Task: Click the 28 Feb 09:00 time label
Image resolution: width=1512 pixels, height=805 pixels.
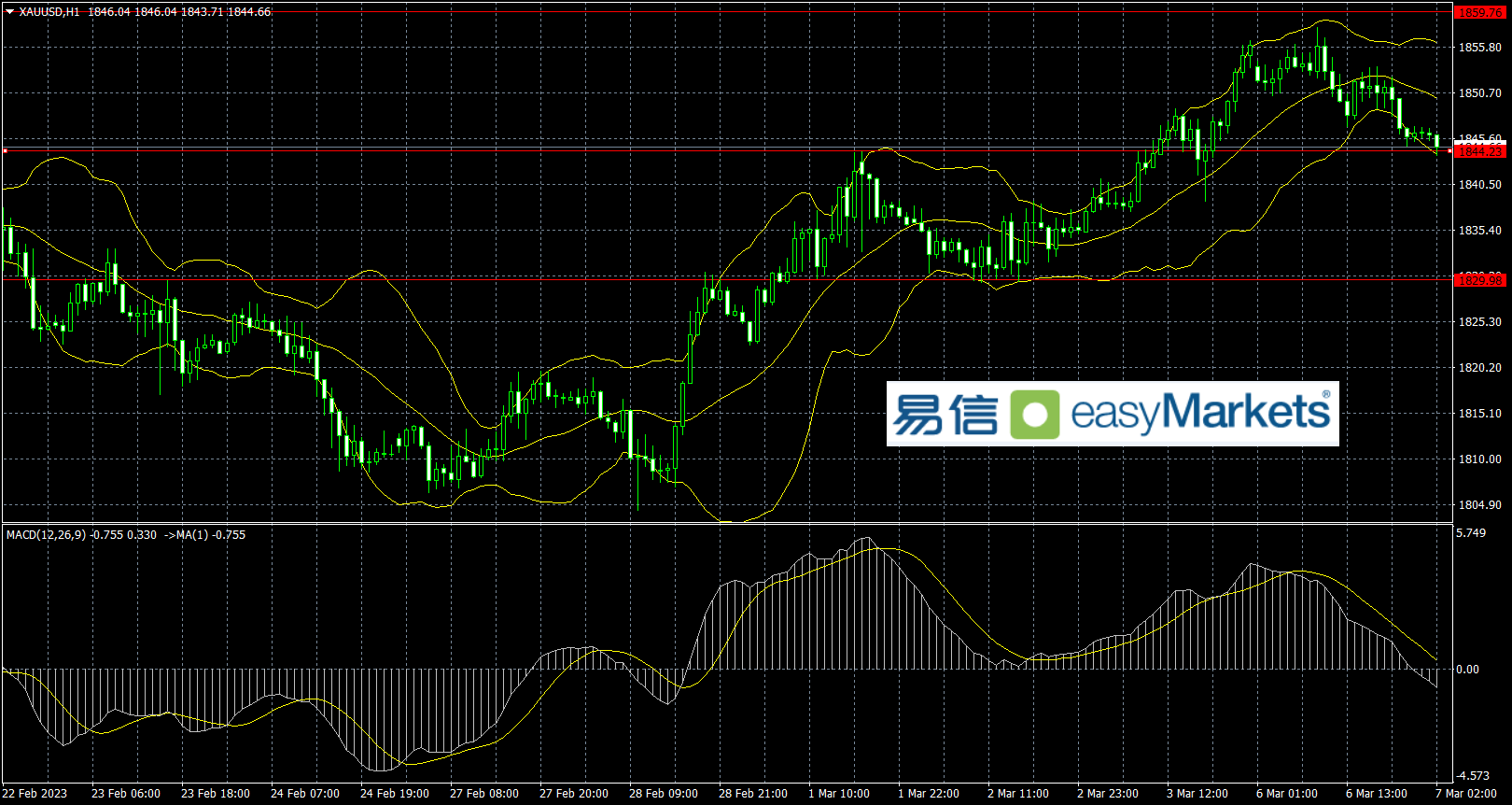Action: 664,794
